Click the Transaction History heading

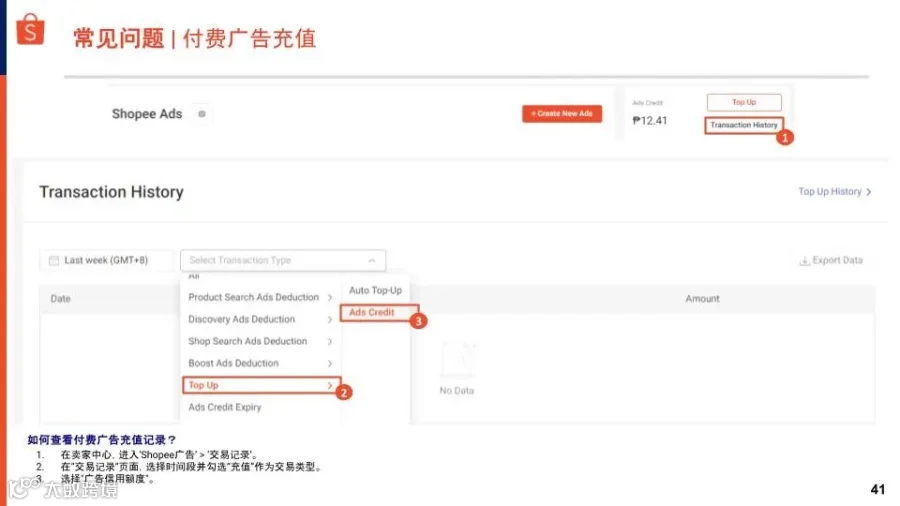[x=111, y=192]
